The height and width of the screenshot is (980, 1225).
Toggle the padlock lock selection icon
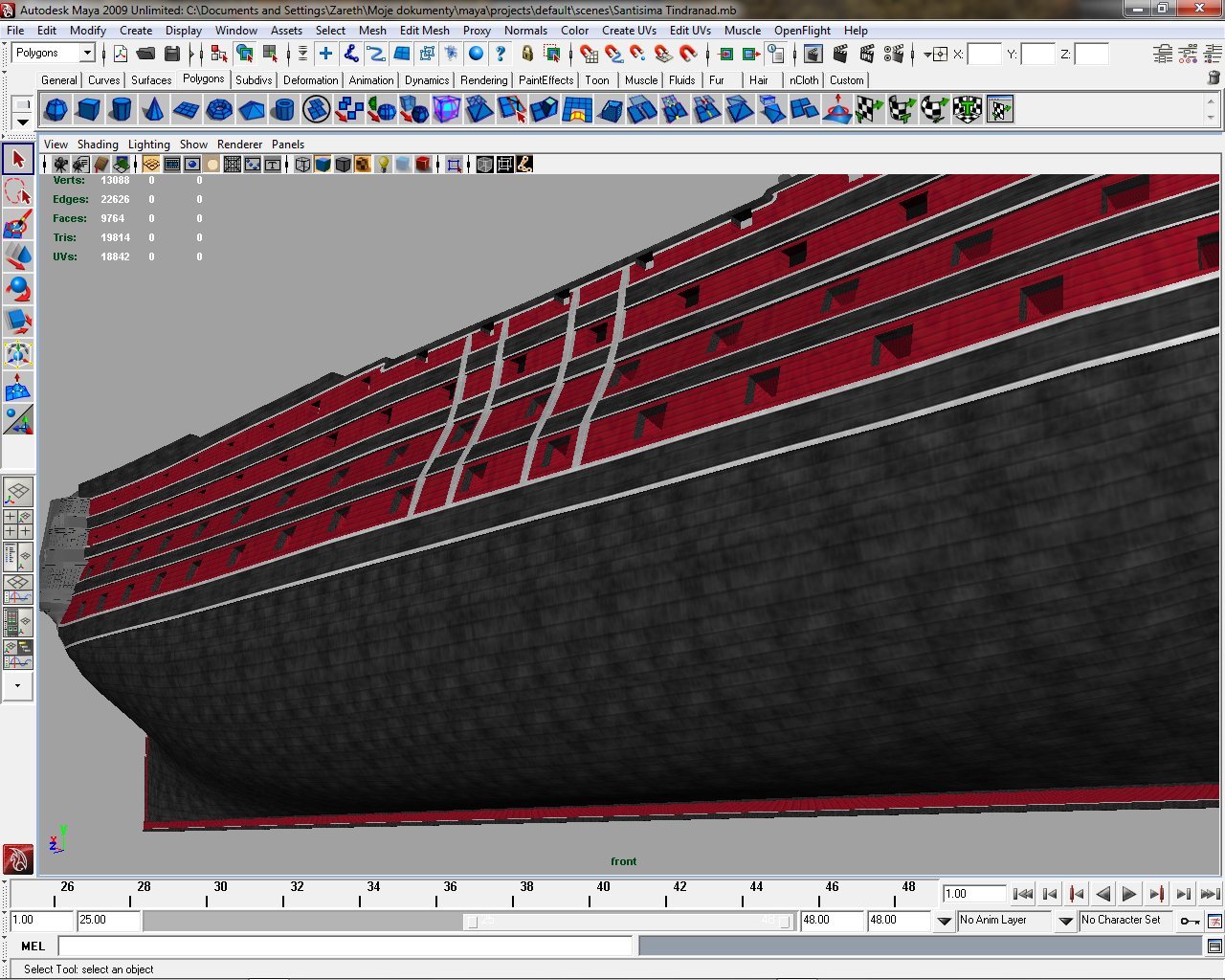(x=527, y=55)
